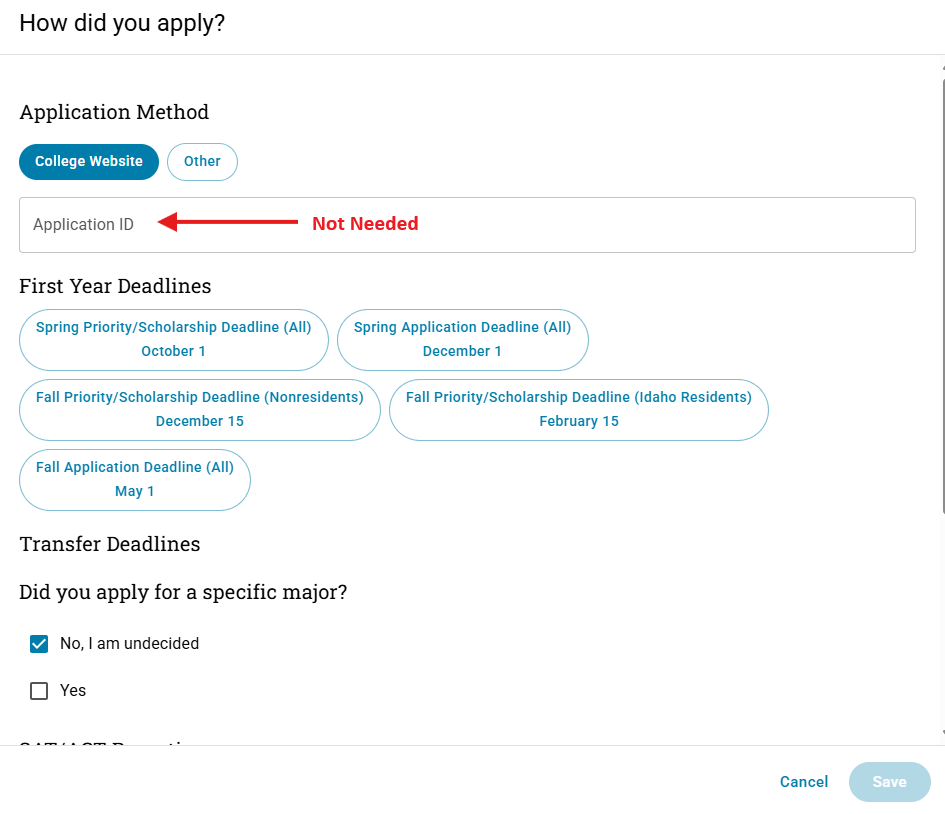Select Spring Priority/Scholarship Deadline October 1

click(x=174, y=340)
